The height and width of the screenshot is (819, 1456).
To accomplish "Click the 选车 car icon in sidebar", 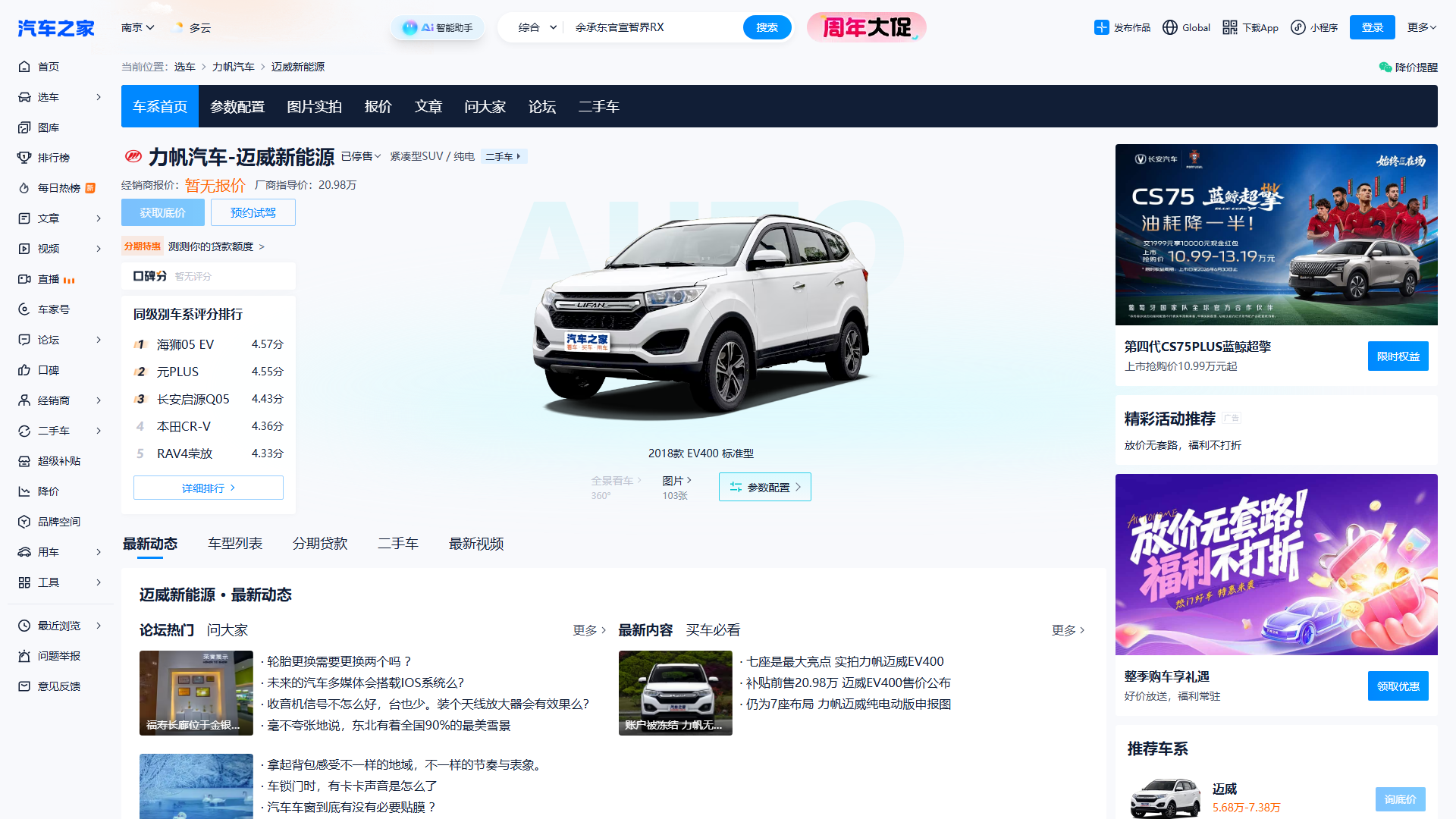I will click(24, 97).
